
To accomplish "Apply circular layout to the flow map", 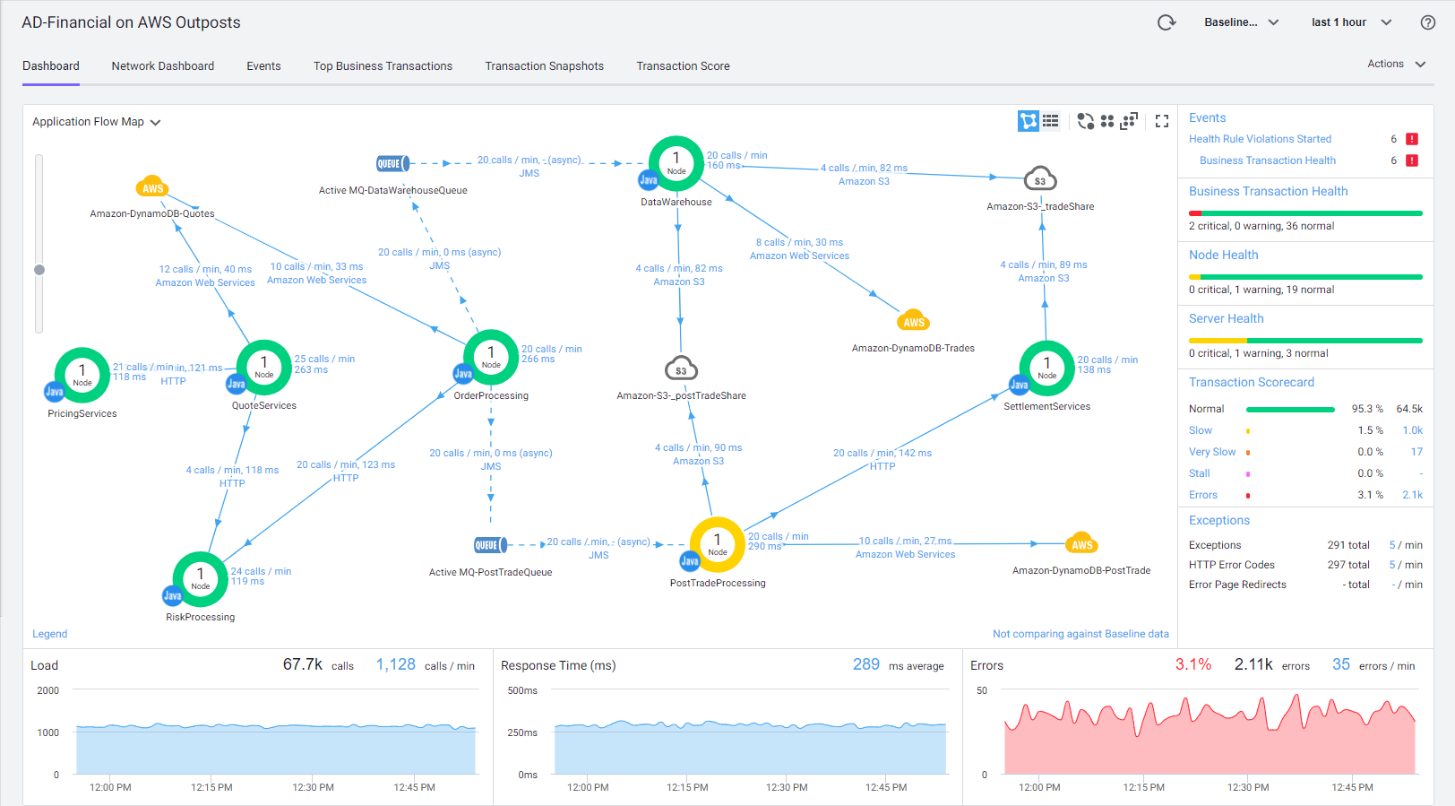I will tap(1086, 121).
